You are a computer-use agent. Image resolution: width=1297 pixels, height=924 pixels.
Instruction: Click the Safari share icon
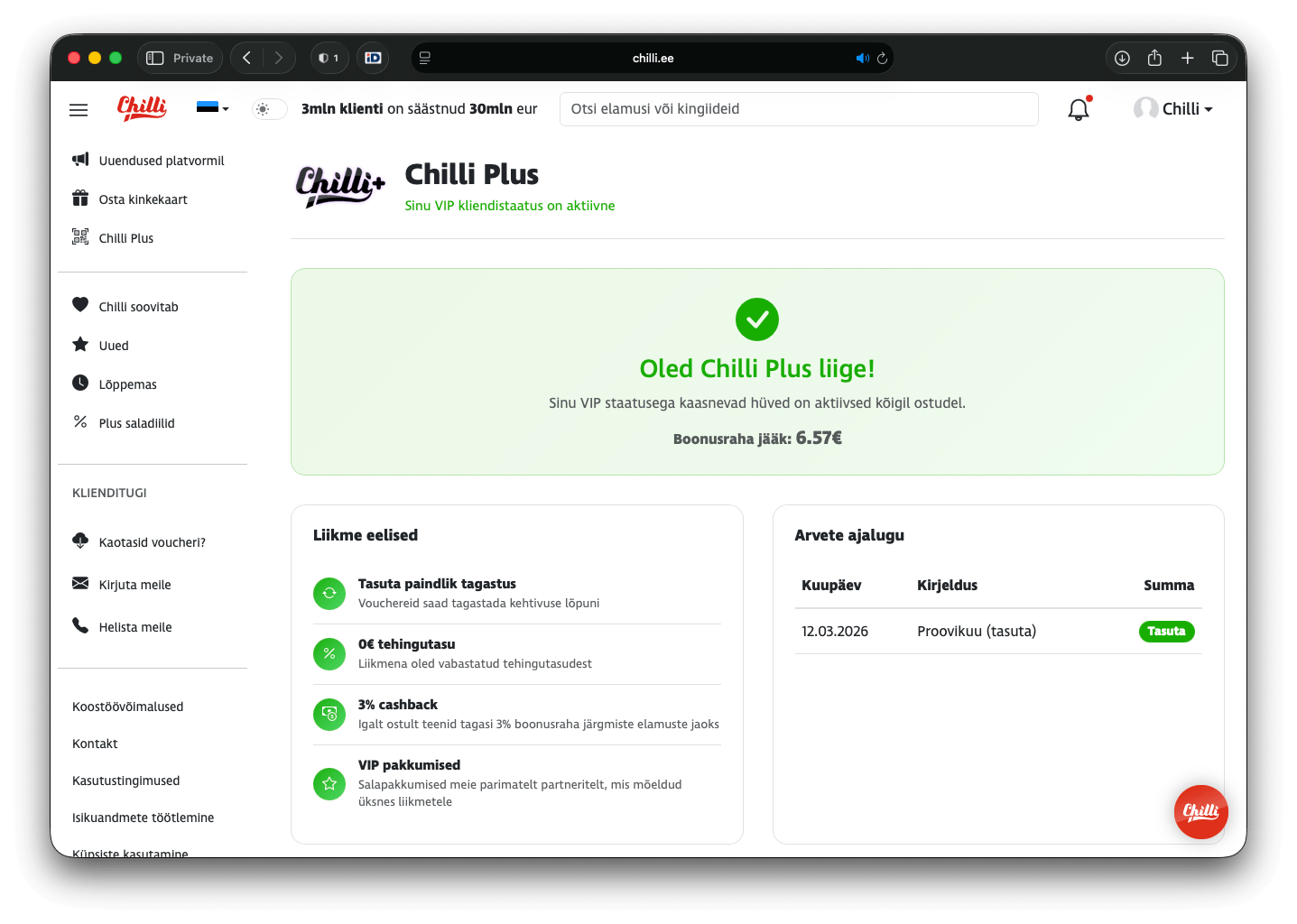coord(1154,58)
